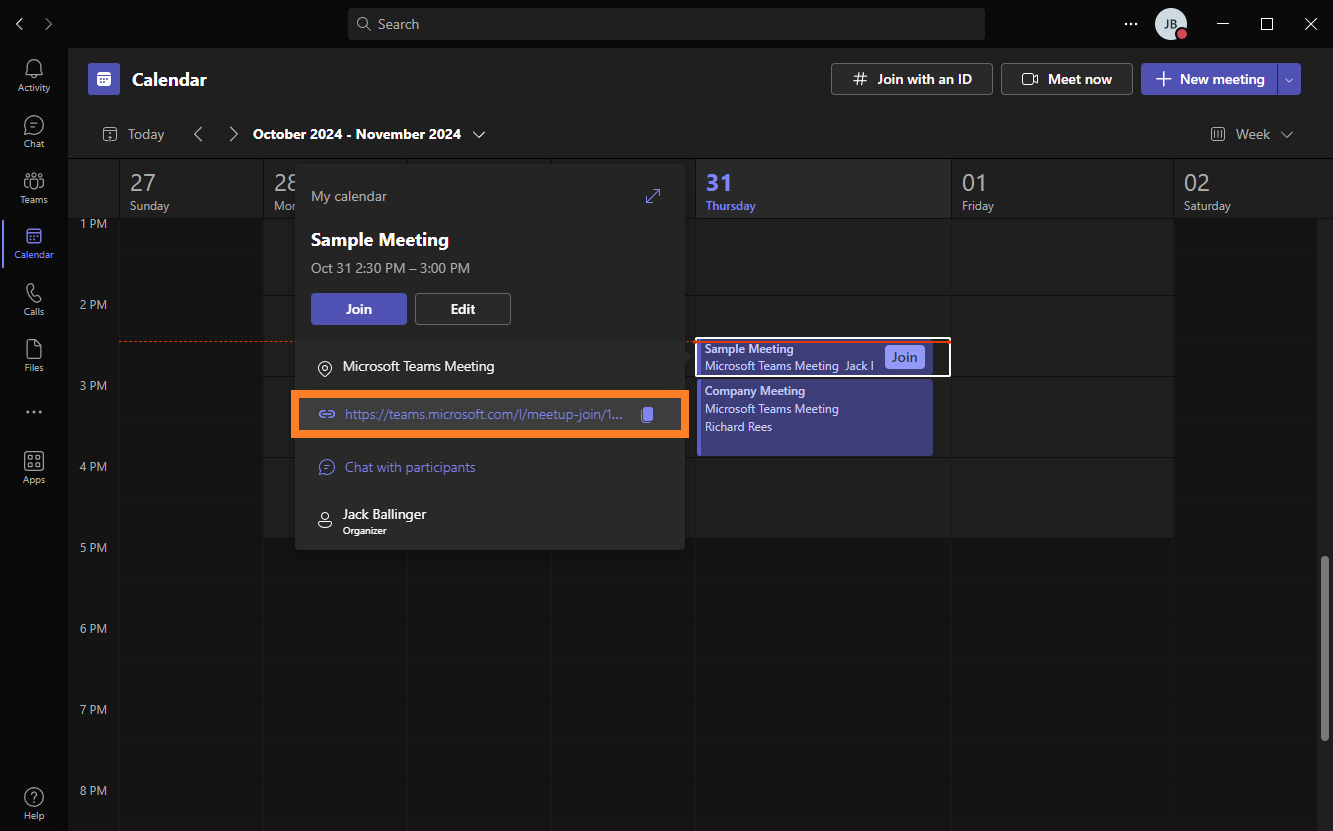Open the October-November date range picker
1333x831 pixels.
tap(368, 133)
